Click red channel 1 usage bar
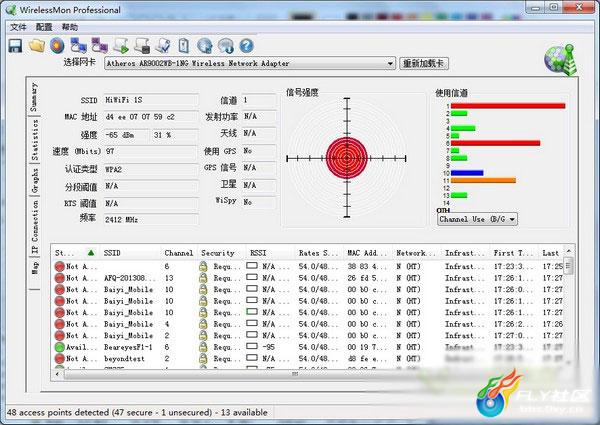 tap(508, 106)
